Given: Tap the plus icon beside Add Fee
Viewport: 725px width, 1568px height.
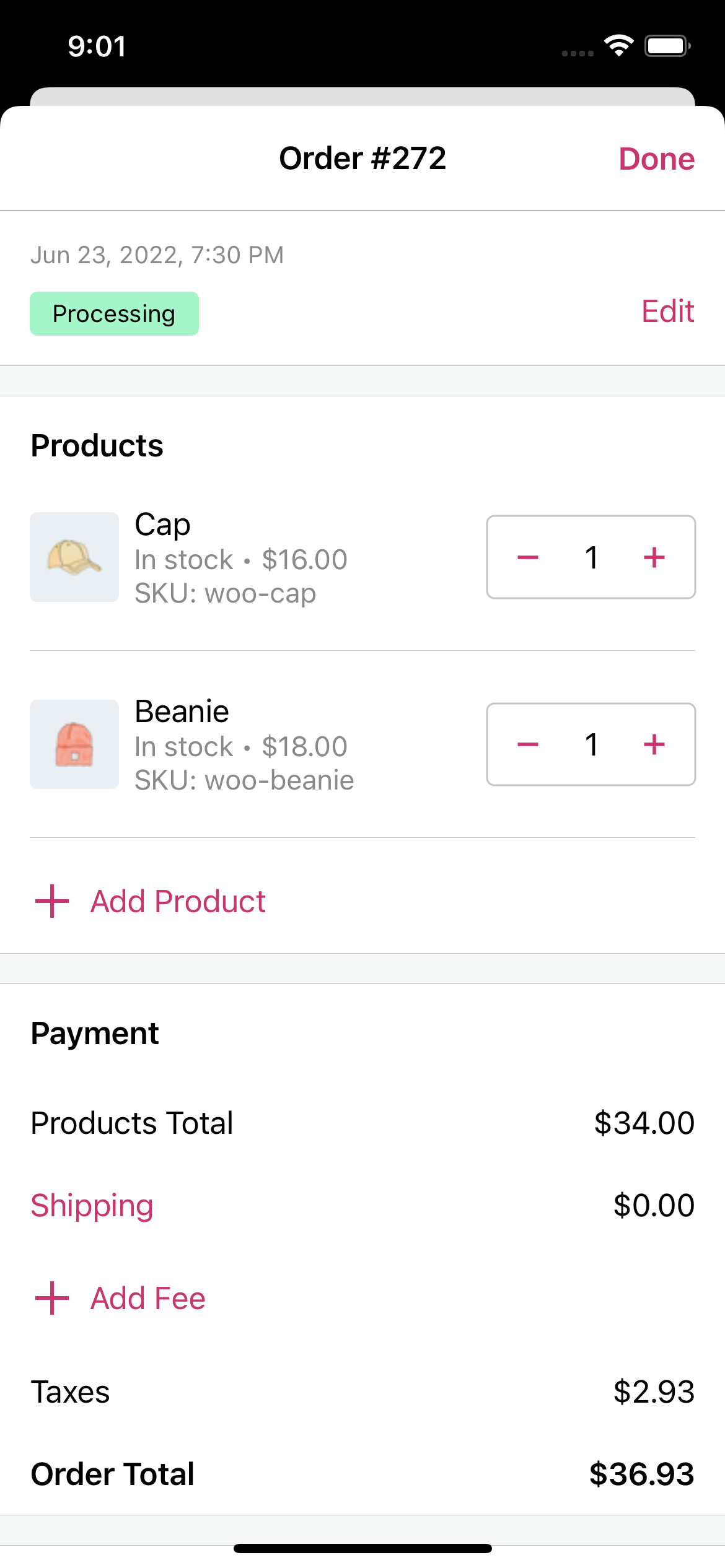Looking at the screenshot, I should tap(52, 1298).
